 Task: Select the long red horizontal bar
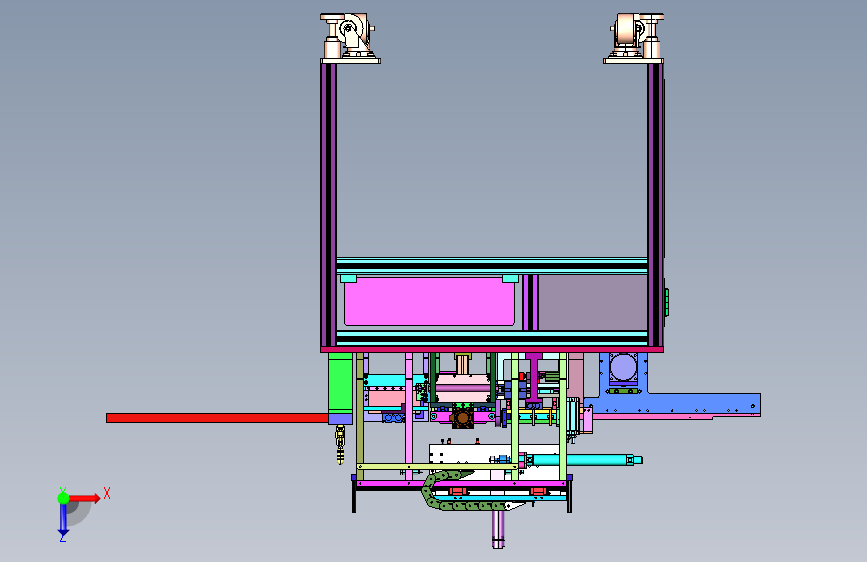tap(217, 418)
